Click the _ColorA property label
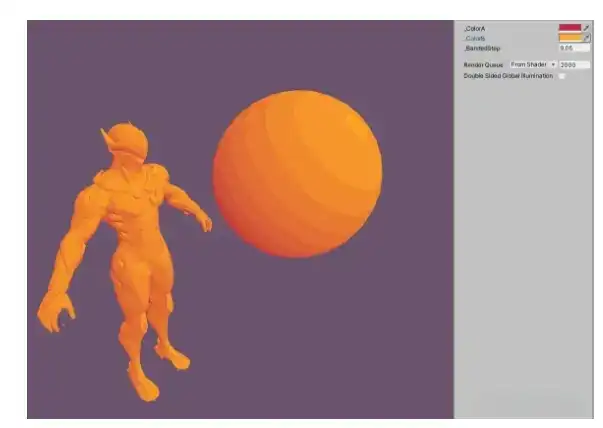Viewport: 603px width, 428px height. 475,28
